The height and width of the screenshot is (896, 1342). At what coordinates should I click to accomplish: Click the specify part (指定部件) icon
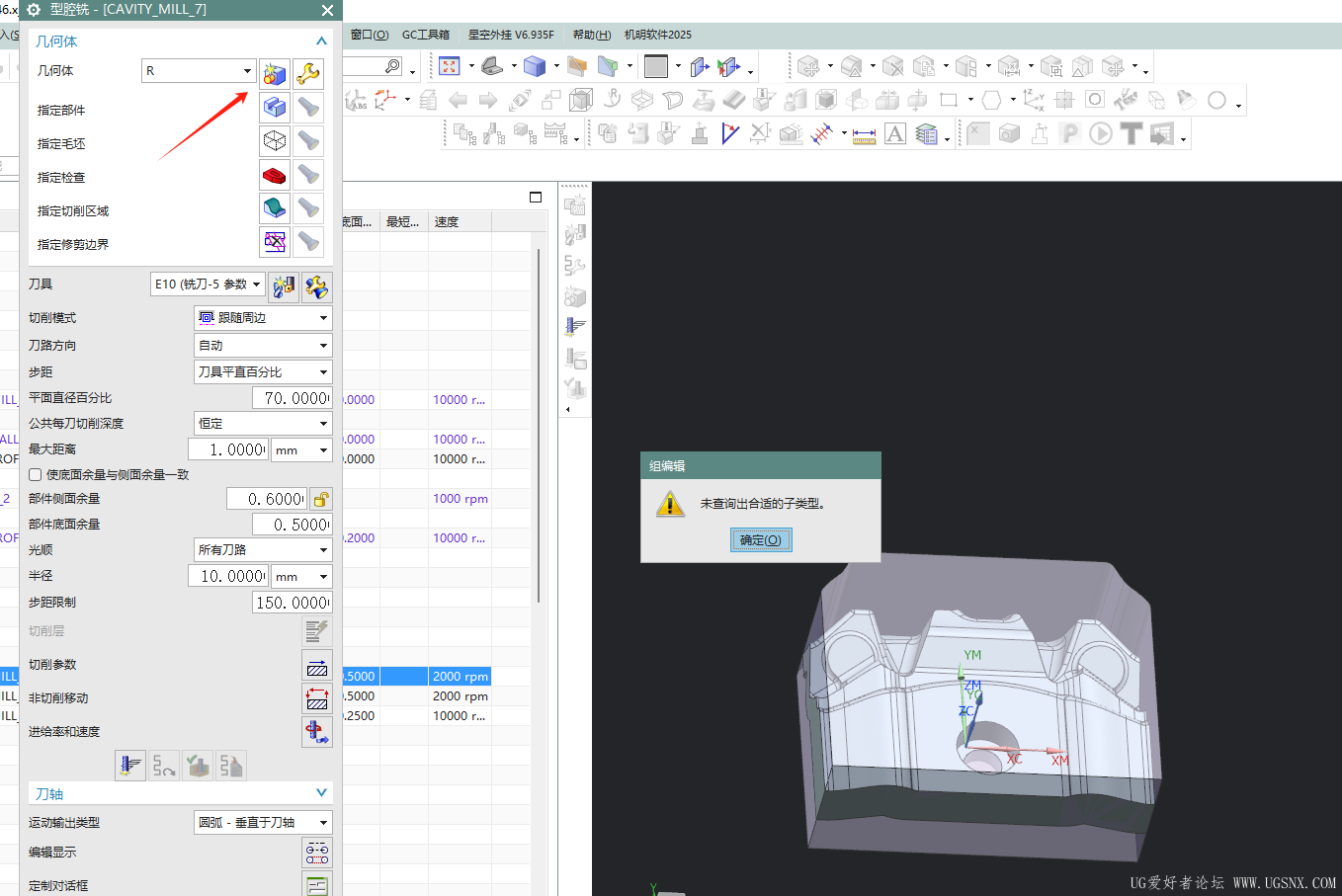pos(275,108)
